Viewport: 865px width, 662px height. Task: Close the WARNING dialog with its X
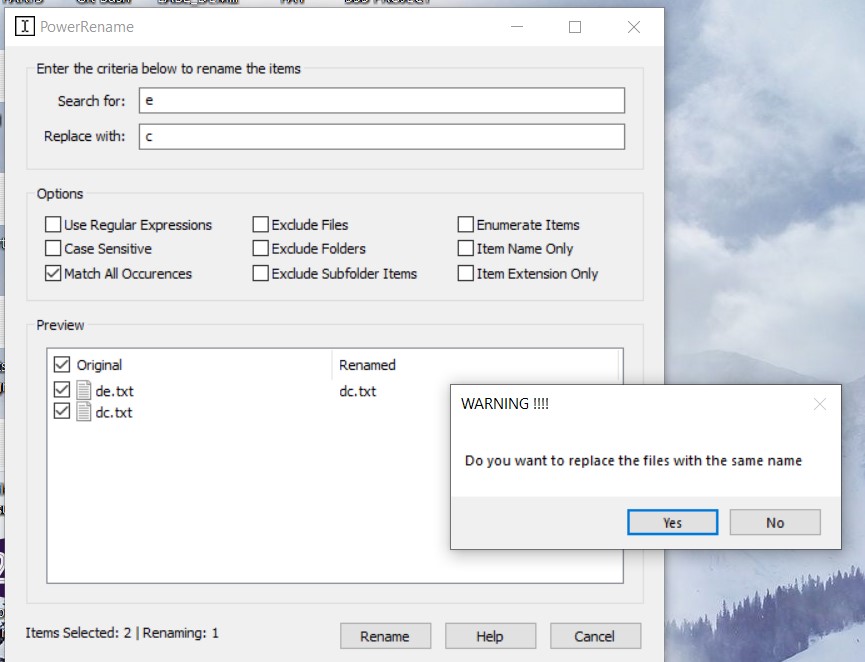pos(820,404)
